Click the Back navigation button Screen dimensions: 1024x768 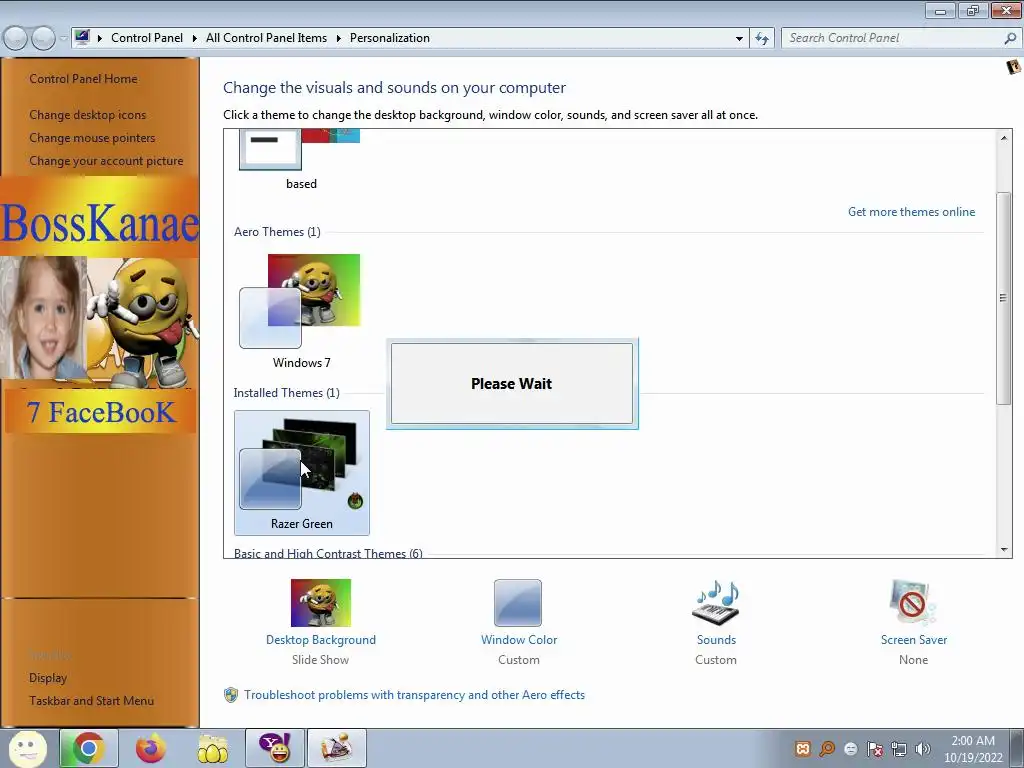tap(16, 38)
